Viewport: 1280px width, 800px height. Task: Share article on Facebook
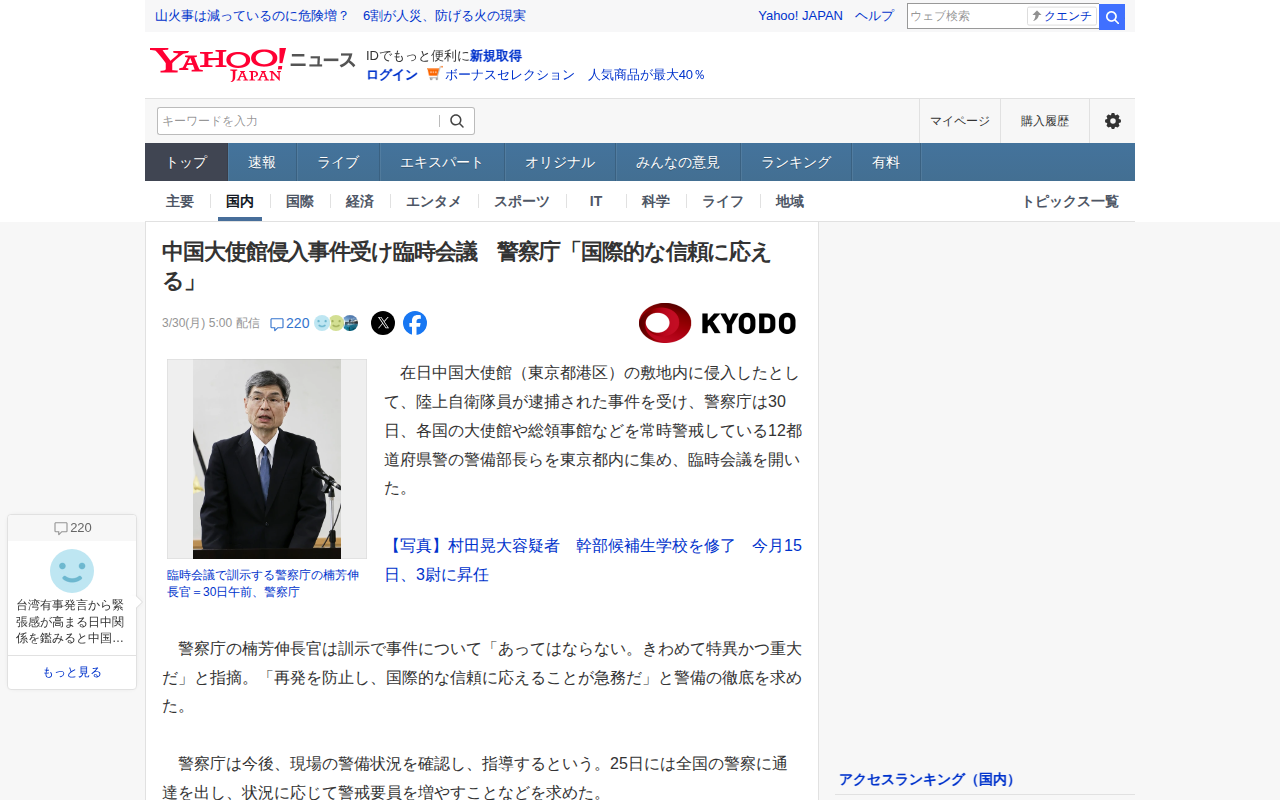coord(415,323)
